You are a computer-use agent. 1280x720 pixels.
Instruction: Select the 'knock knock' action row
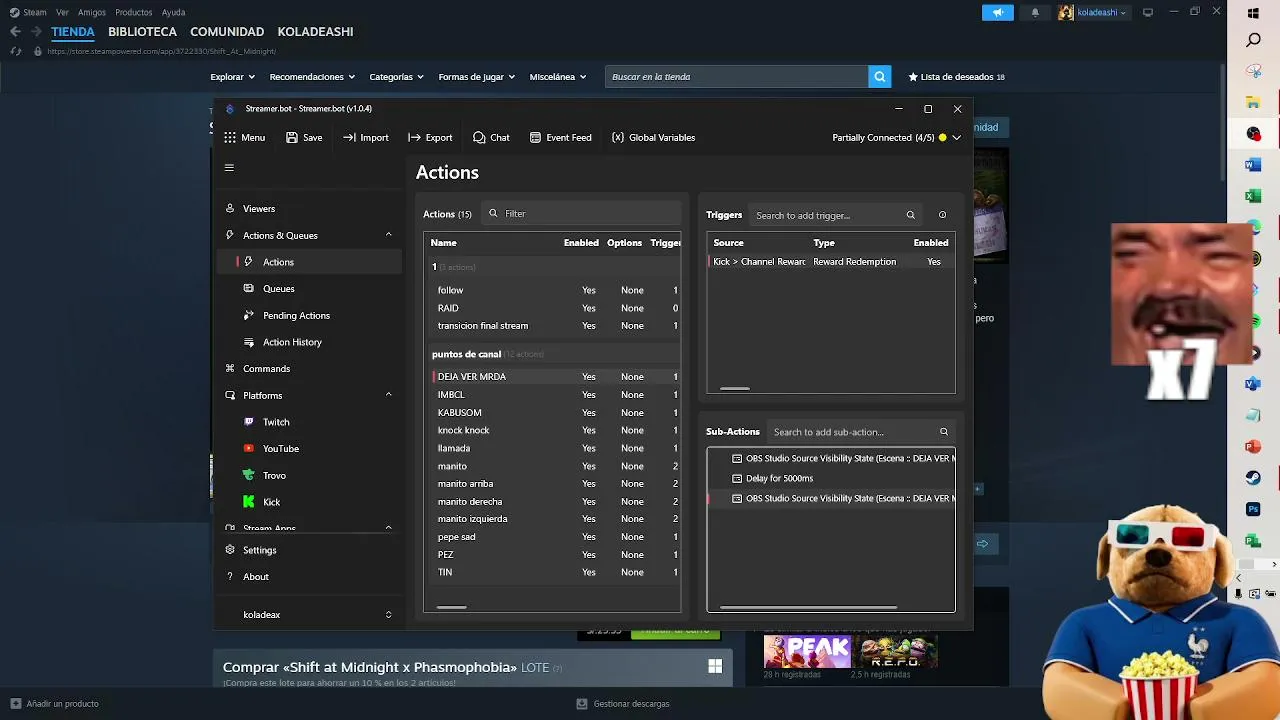tap(556, 431)
